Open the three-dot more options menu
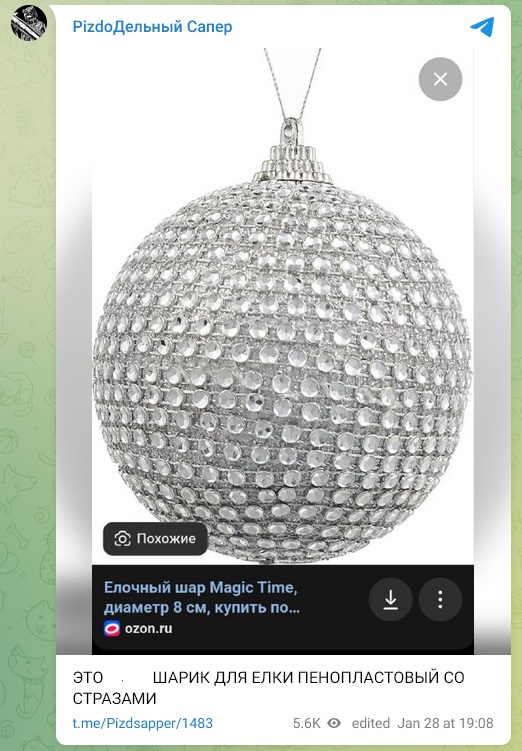The image size is (522, 751). pyautogui.click(x=440, y=599)
